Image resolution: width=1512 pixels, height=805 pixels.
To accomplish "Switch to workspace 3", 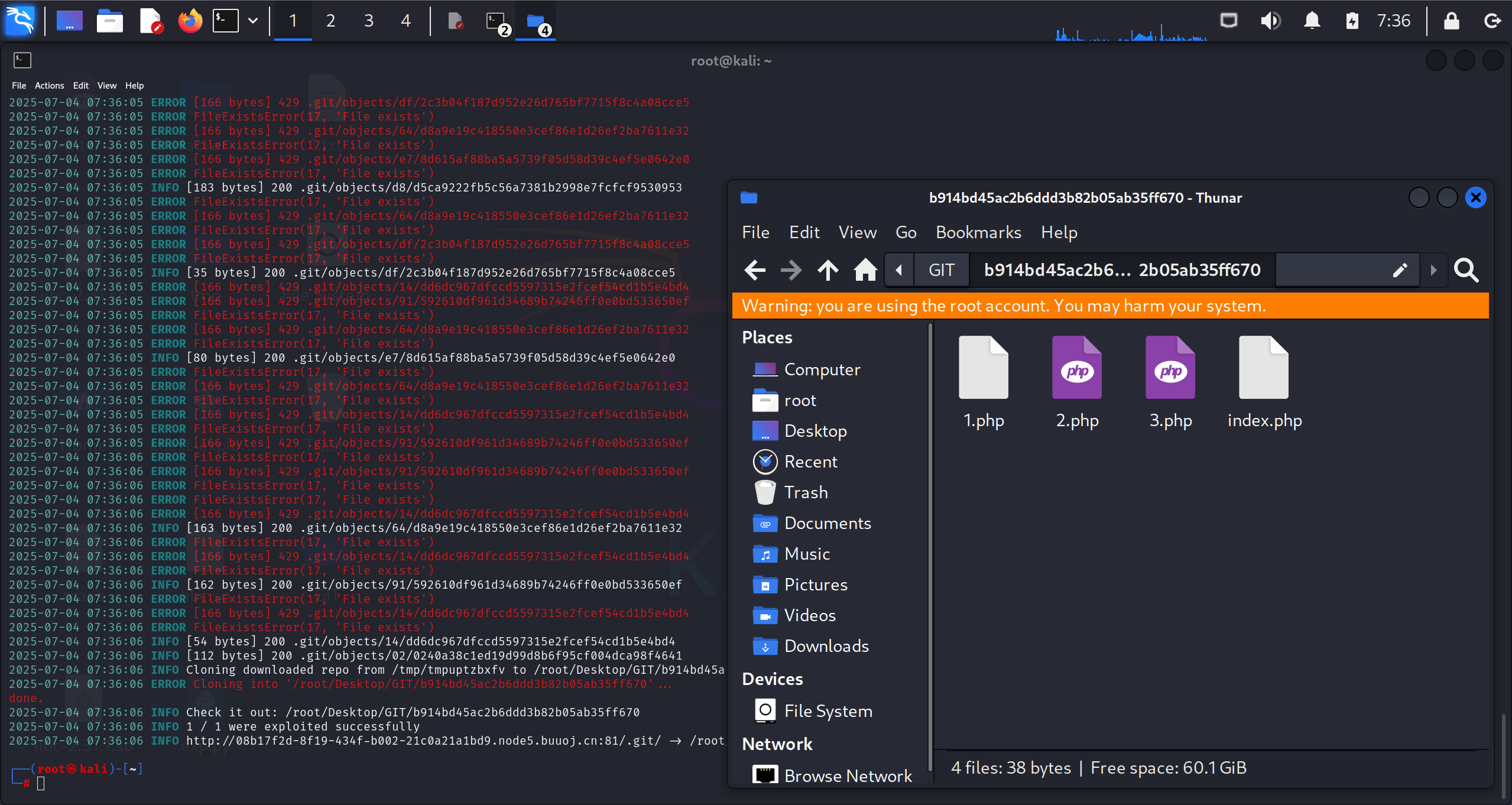I will point(368,21).
